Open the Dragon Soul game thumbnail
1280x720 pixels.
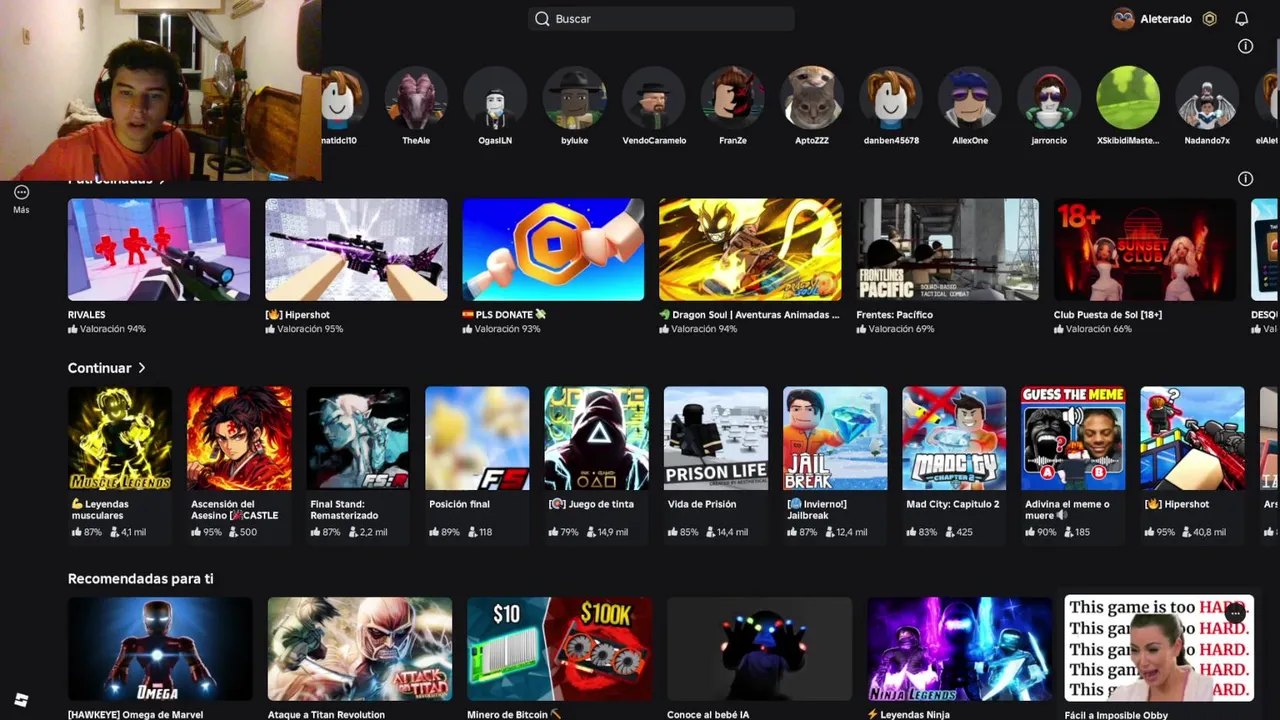750,249
